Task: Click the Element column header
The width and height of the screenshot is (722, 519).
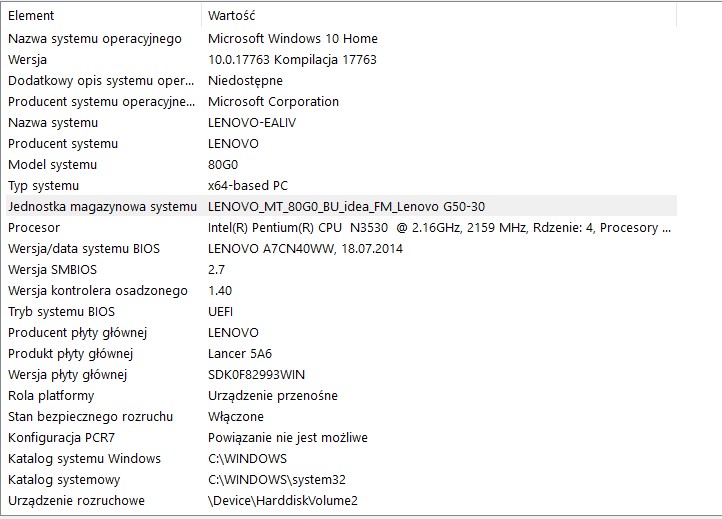Action: [x=100, y=16]
